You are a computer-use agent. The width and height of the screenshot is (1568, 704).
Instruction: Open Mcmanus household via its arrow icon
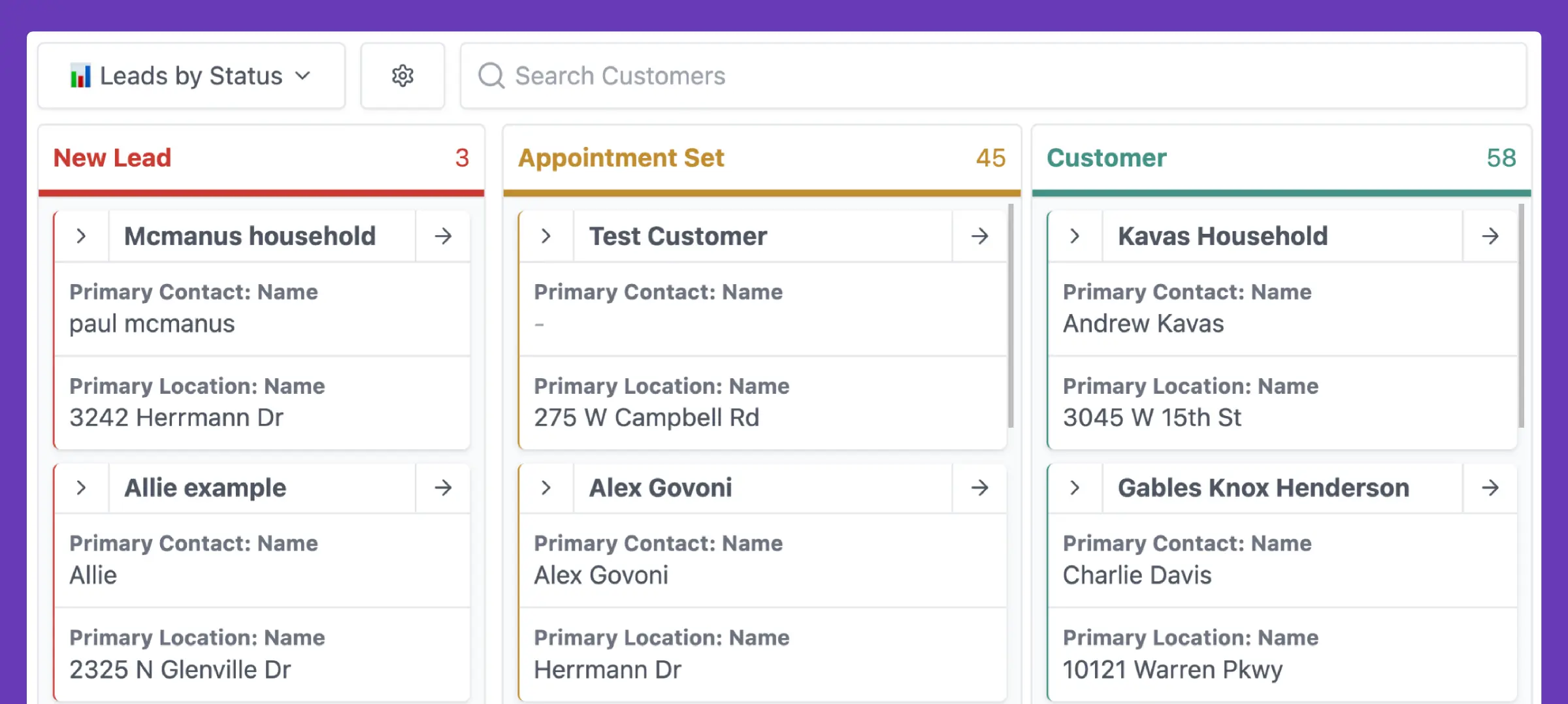point(443,236)
